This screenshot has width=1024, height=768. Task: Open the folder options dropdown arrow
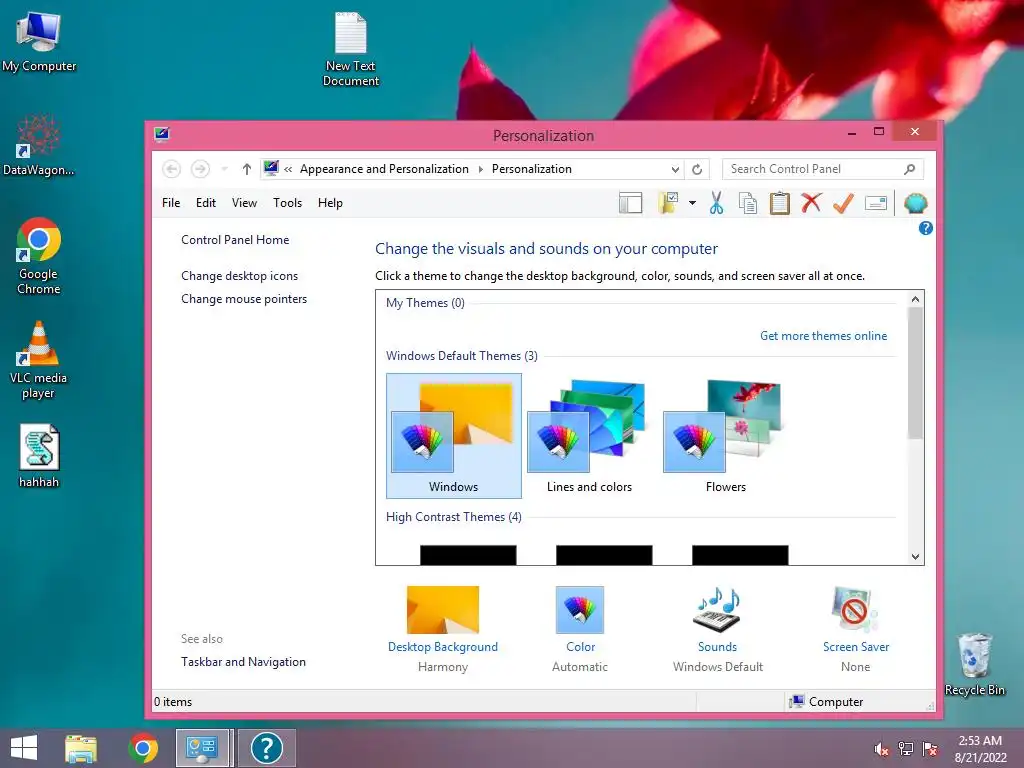692,203
